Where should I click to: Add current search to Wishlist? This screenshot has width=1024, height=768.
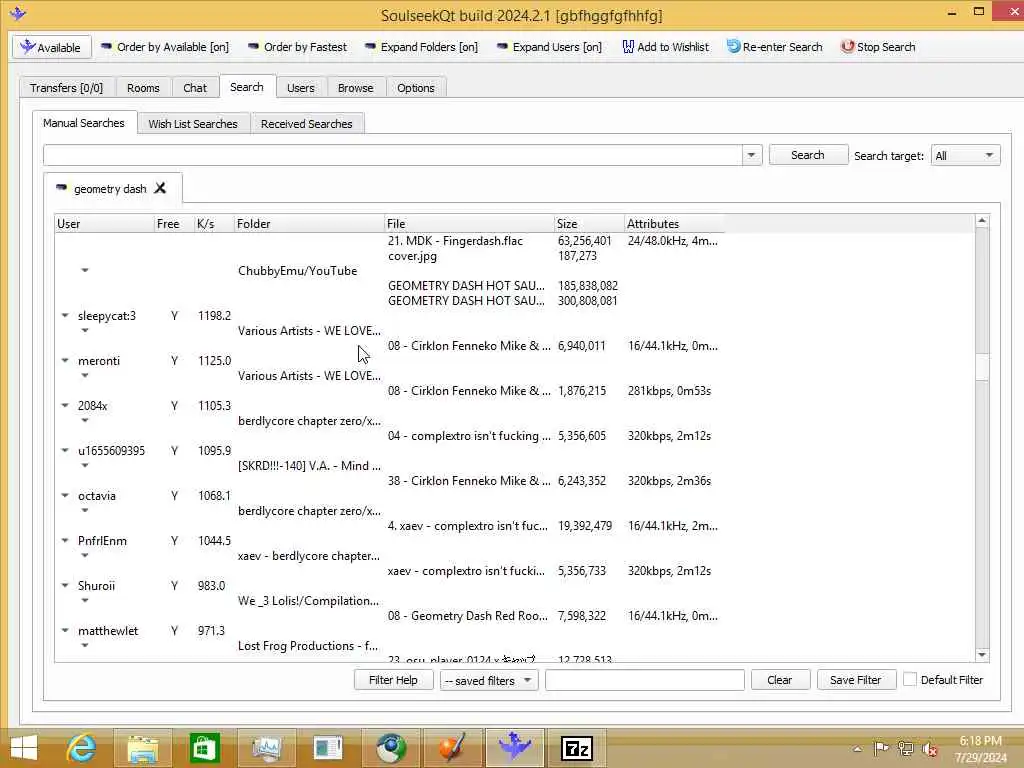[665, 47]
